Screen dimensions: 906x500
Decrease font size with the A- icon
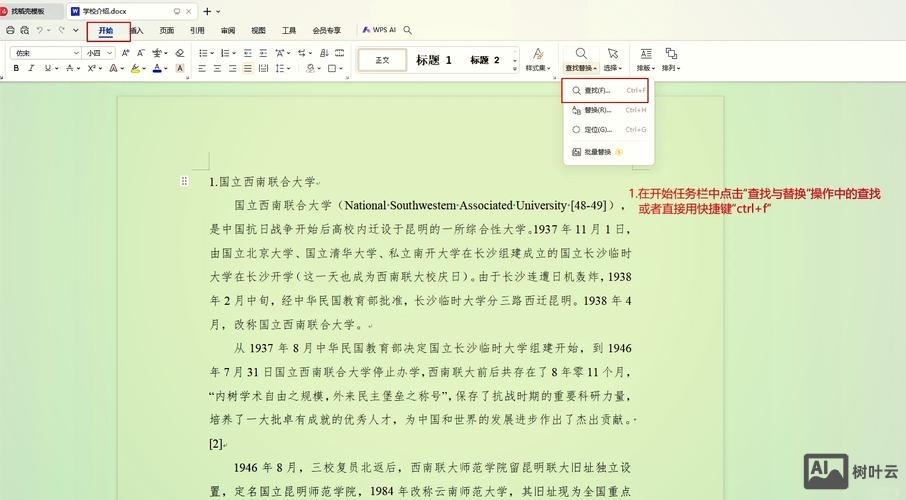click(140, 53)
